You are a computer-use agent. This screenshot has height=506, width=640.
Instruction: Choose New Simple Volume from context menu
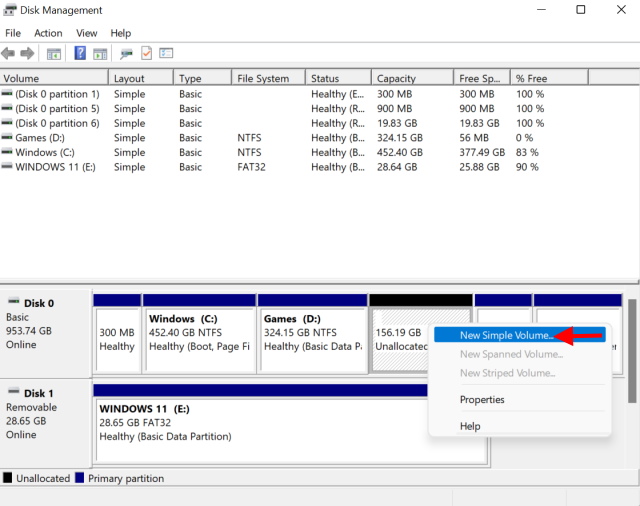(520, 335)
